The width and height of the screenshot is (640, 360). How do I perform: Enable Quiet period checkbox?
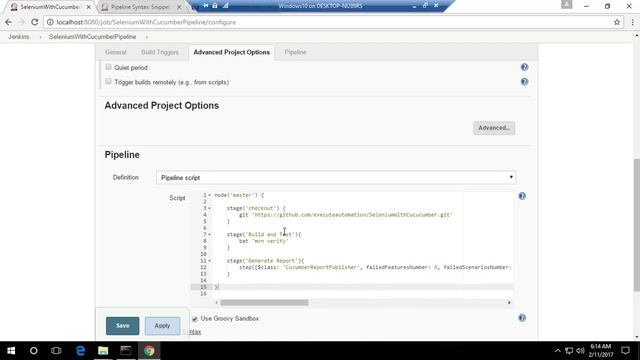(108, 67)
